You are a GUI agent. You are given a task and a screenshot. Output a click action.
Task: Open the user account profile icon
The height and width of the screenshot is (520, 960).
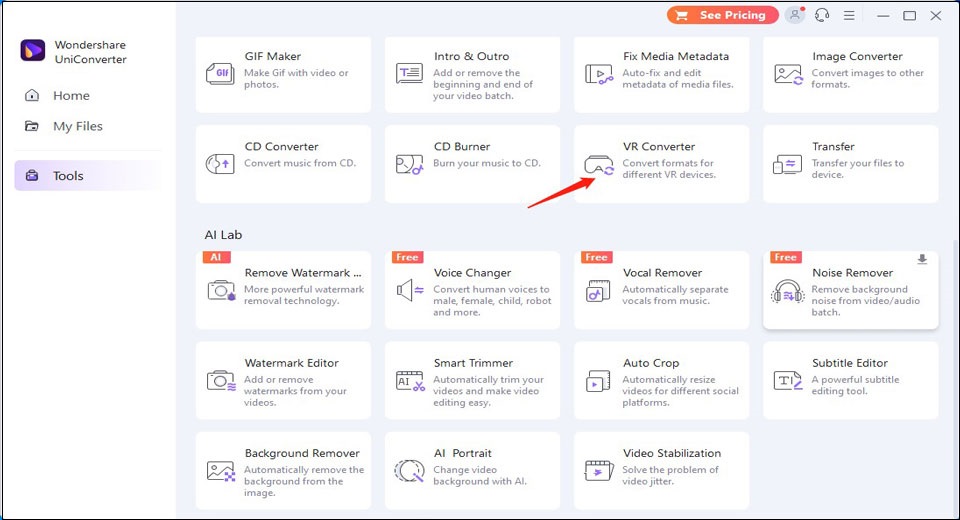click(795, 15)
